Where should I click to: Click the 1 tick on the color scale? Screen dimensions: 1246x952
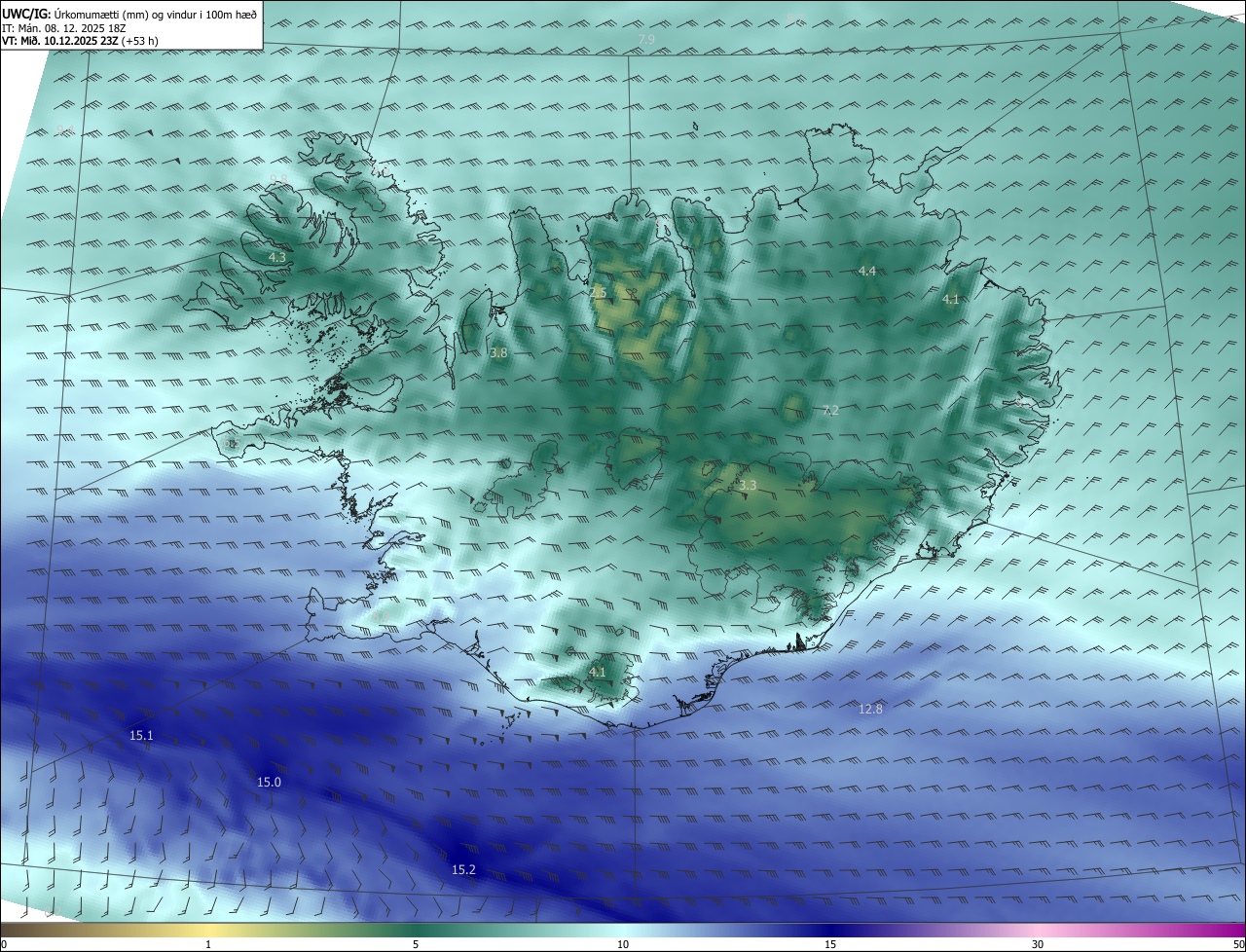[208, 944]
